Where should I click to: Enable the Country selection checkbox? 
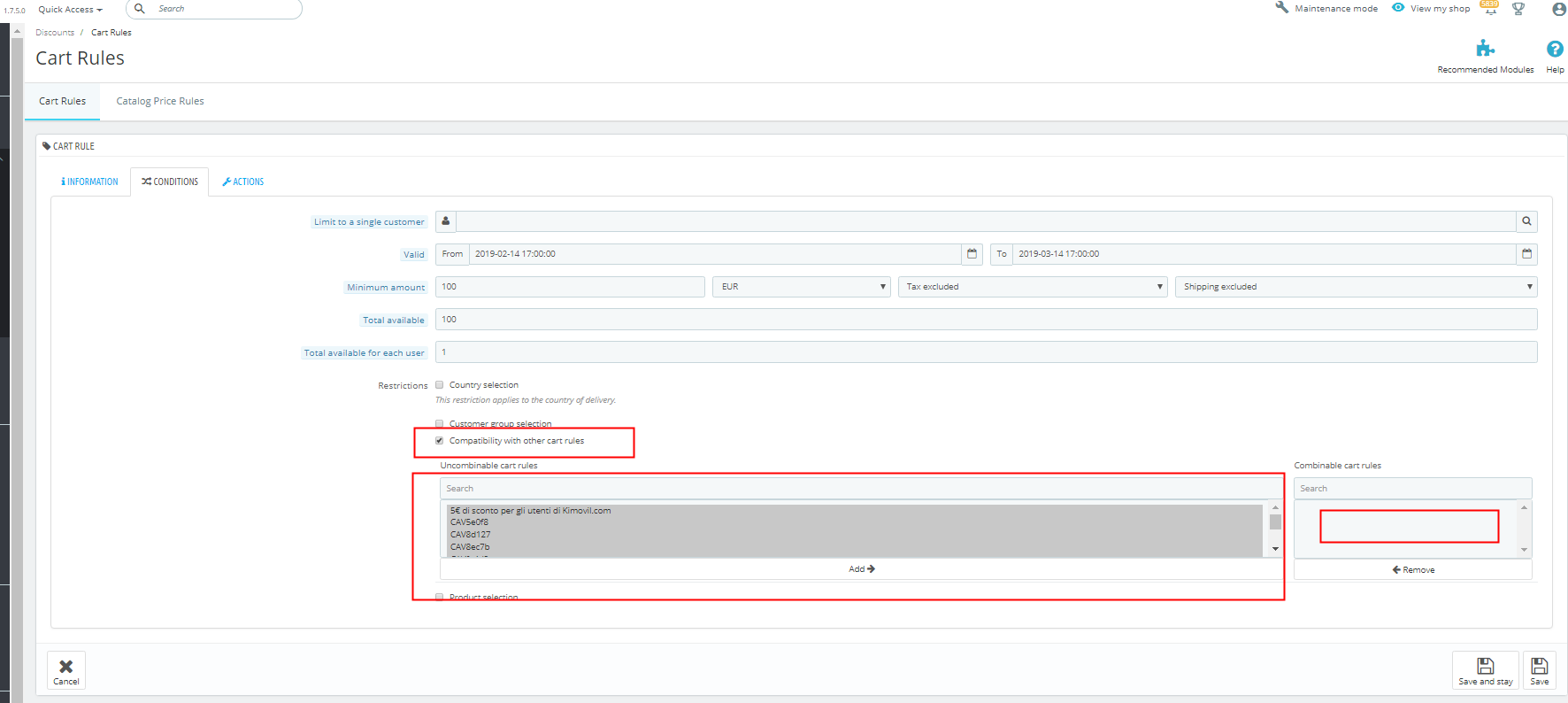[x=439, y=385]
